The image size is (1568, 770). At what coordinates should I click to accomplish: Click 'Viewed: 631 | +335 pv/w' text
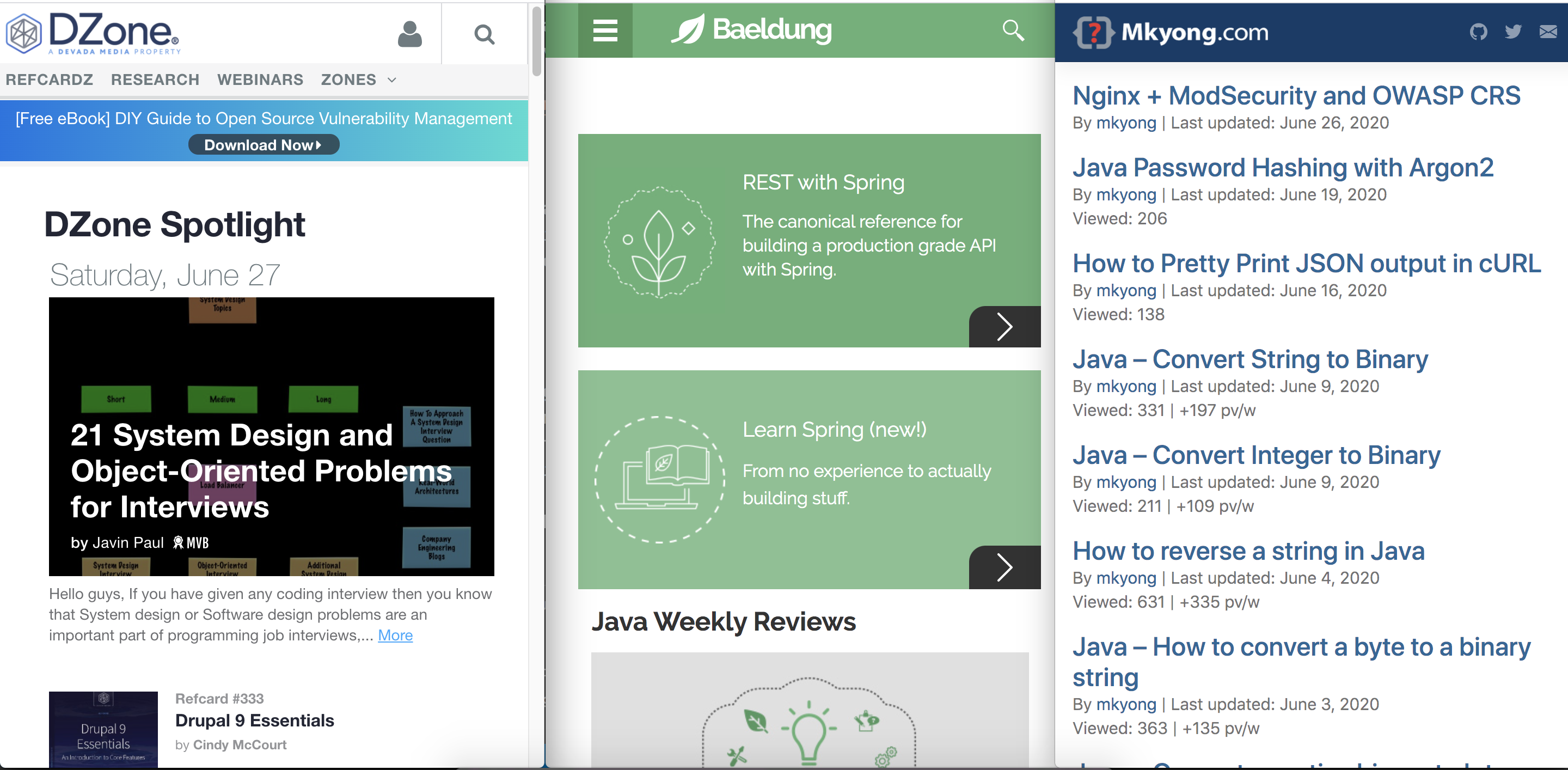click(x=1166, y=602)
